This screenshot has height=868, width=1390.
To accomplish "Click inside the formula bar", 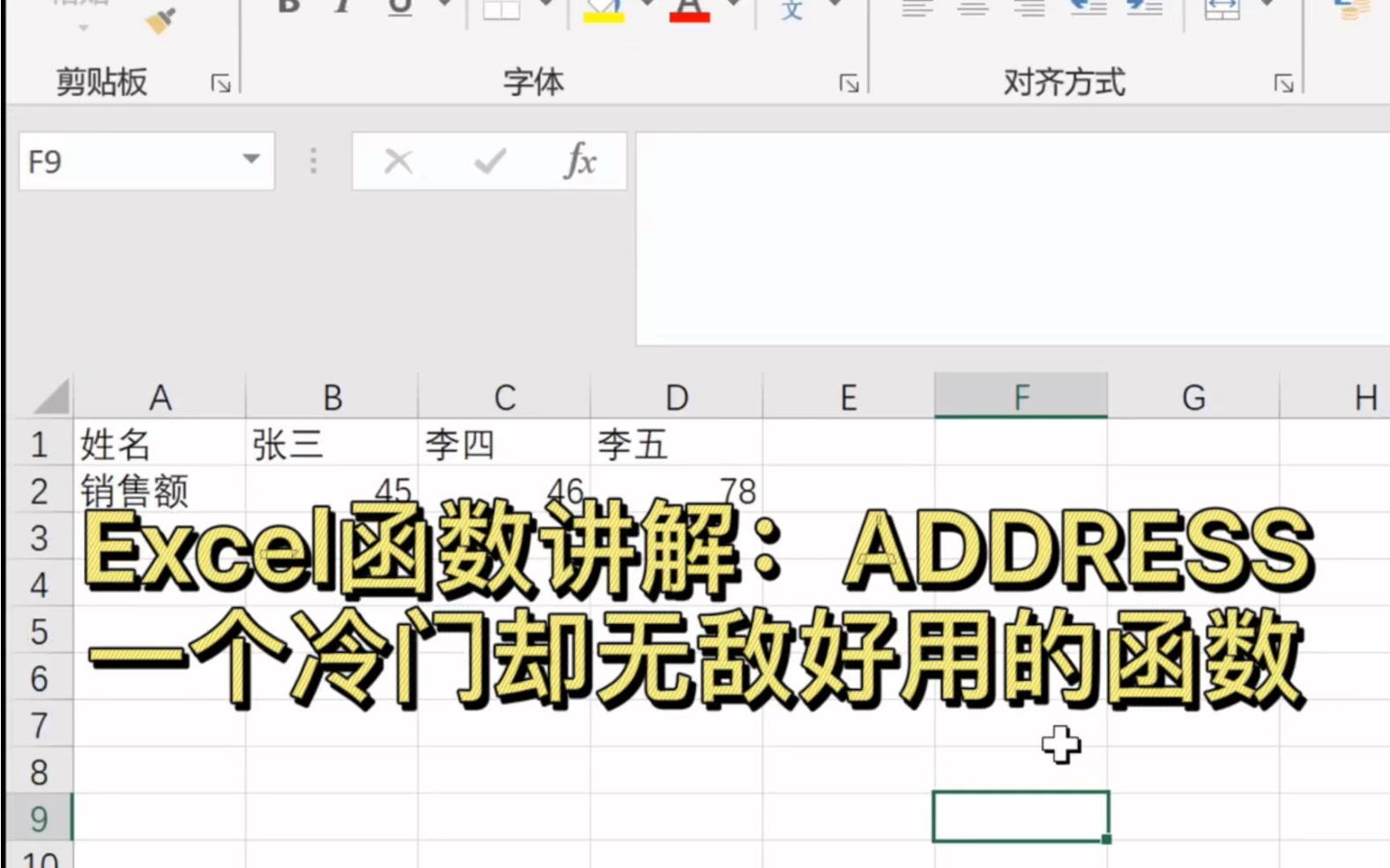I will (1012, 238).
